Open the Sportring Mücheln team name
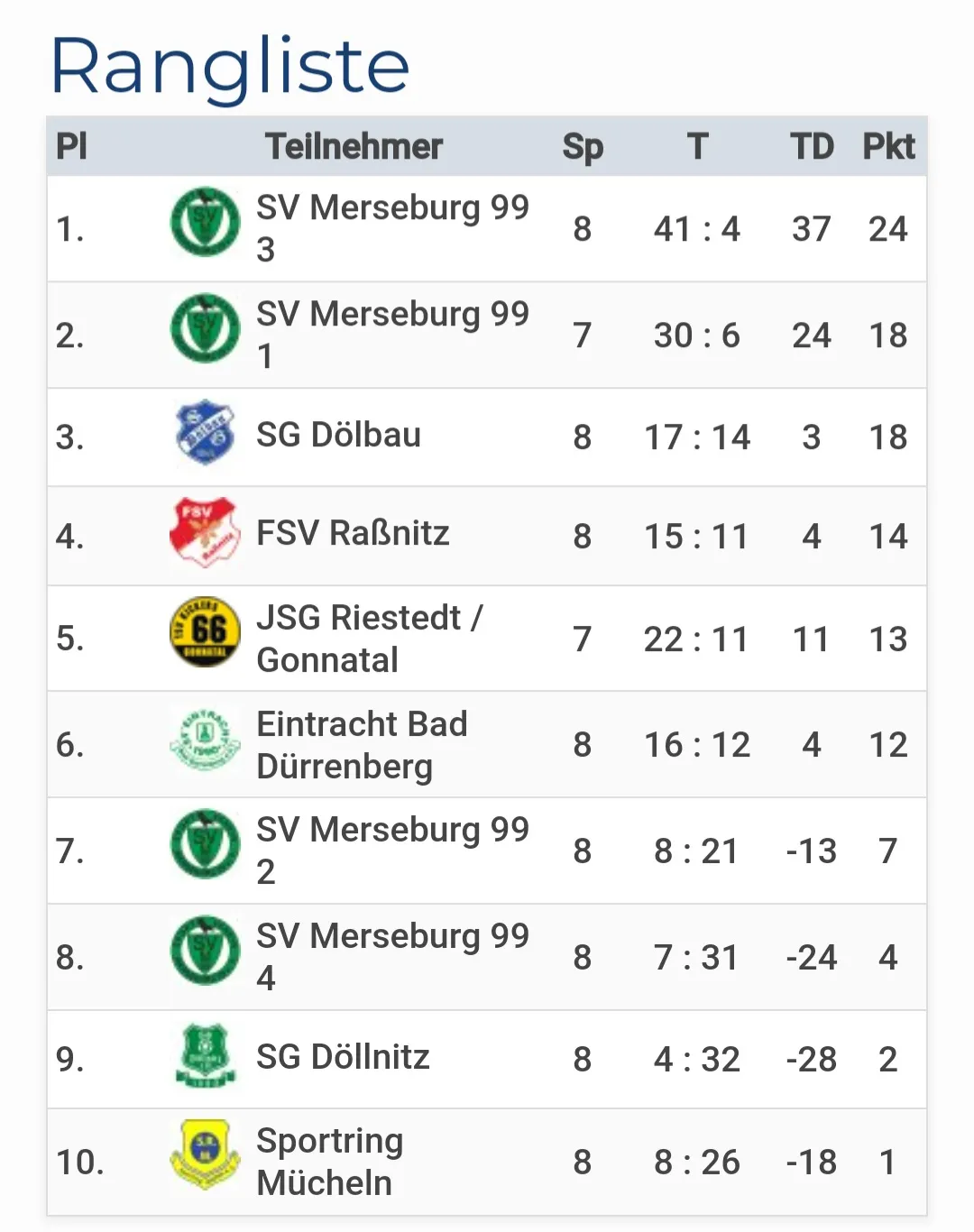This screenshot has width=974, height=1232. [x=329, y=1162]
